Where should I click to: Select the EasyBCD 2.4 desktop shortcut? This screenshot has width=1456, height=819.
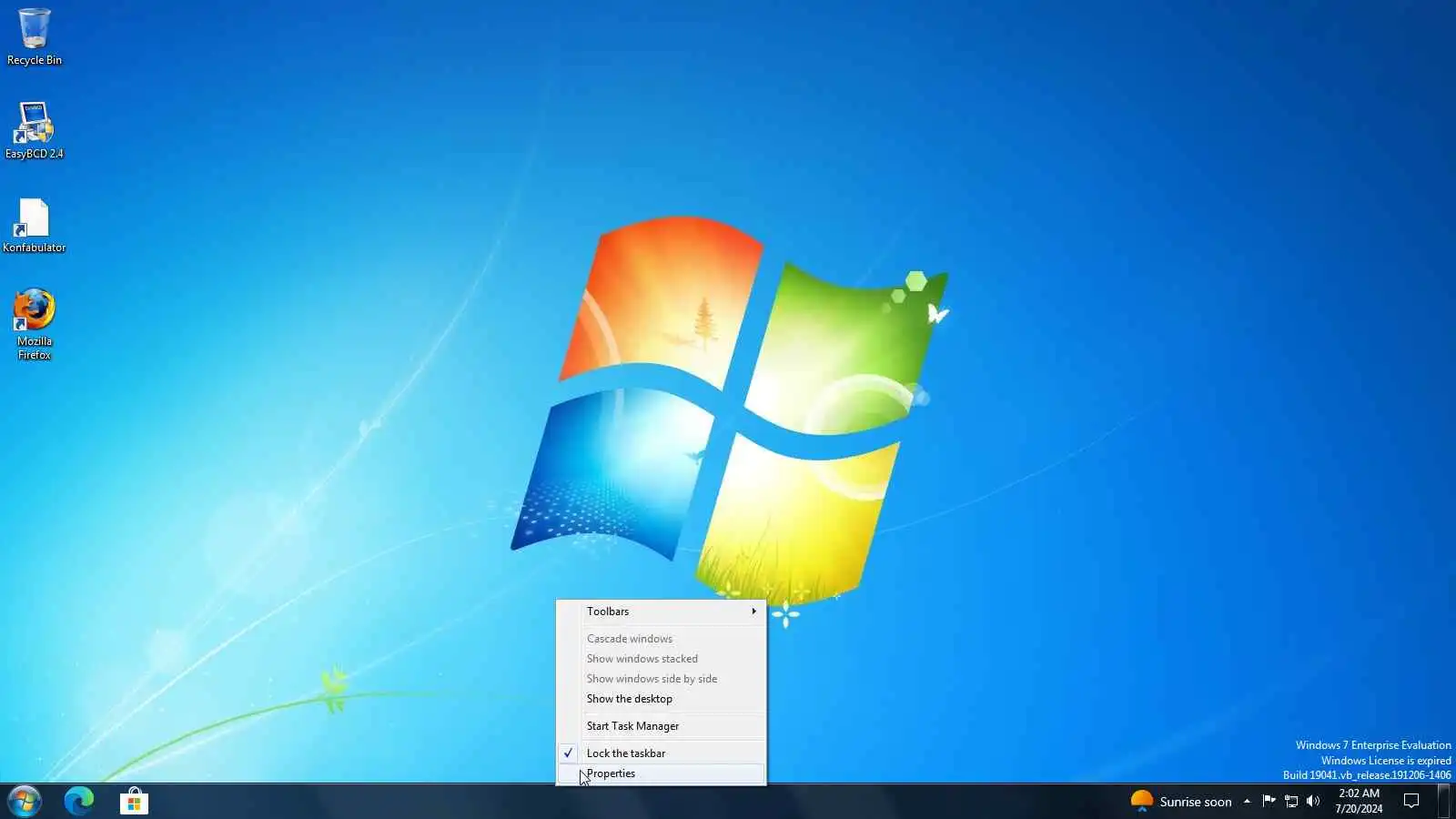click(35, 130)
